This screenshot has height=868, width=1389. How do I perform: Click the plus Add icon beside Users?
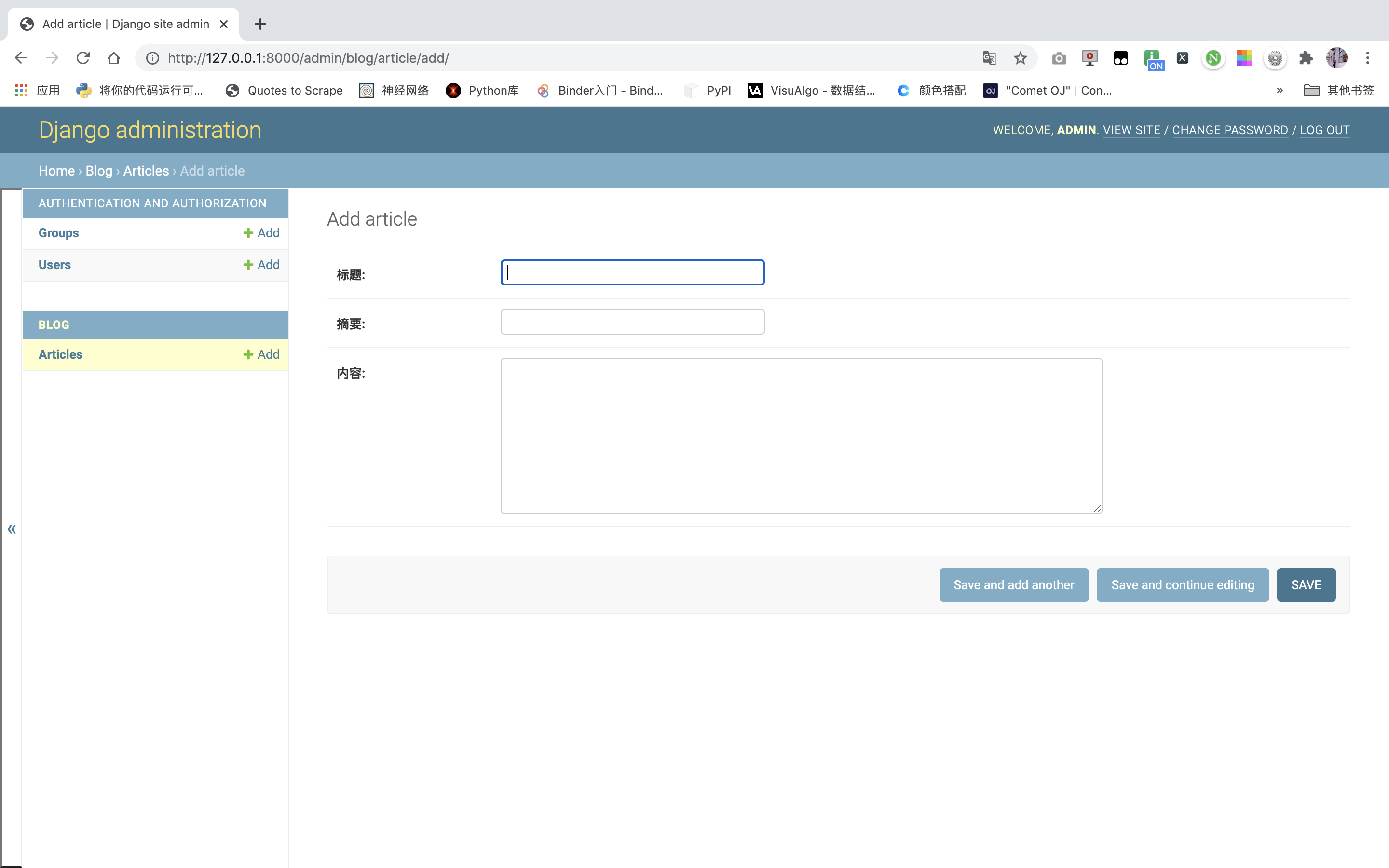(248, 265)
